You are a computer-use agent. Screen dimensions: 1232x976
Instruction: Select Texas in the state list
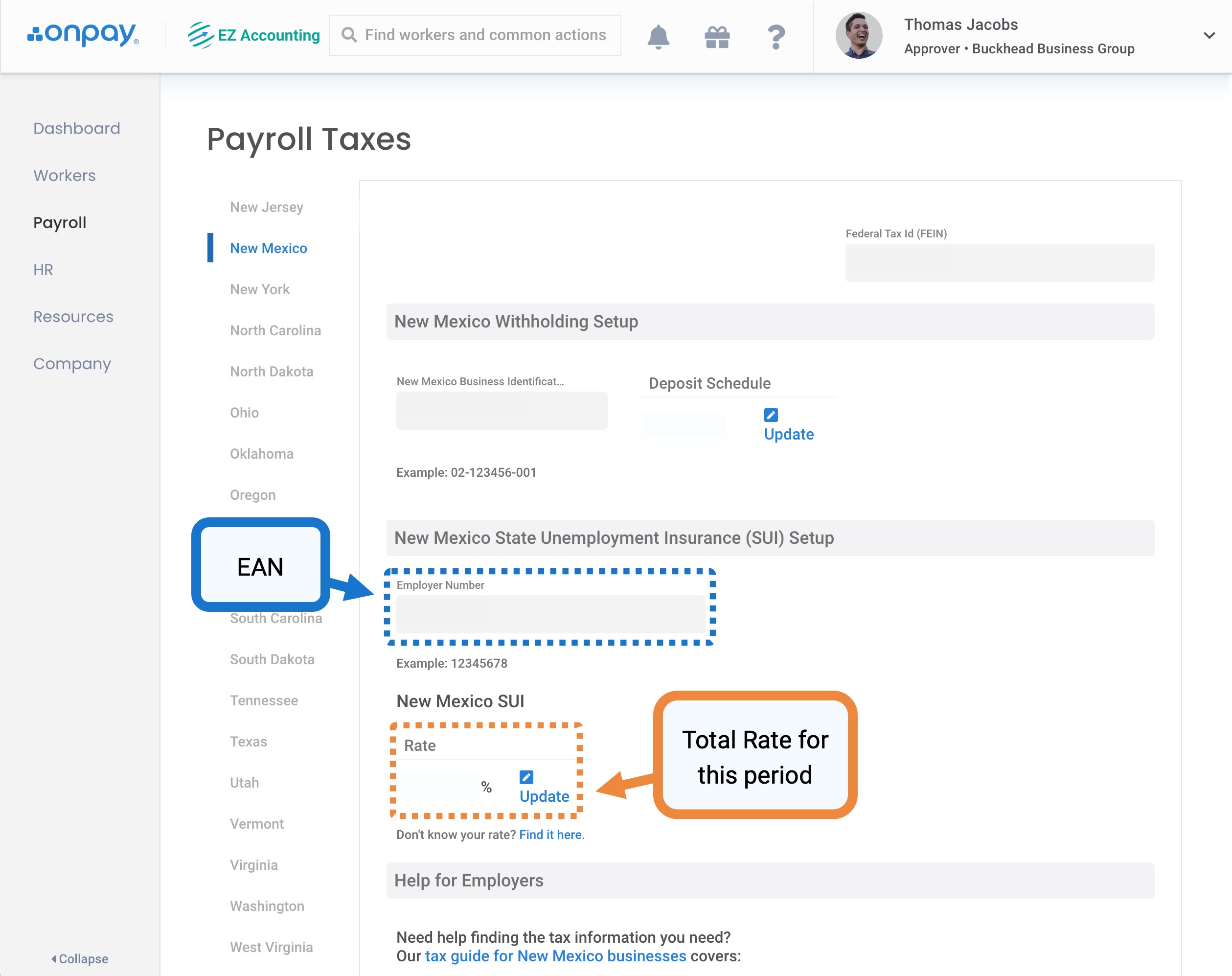248,741
